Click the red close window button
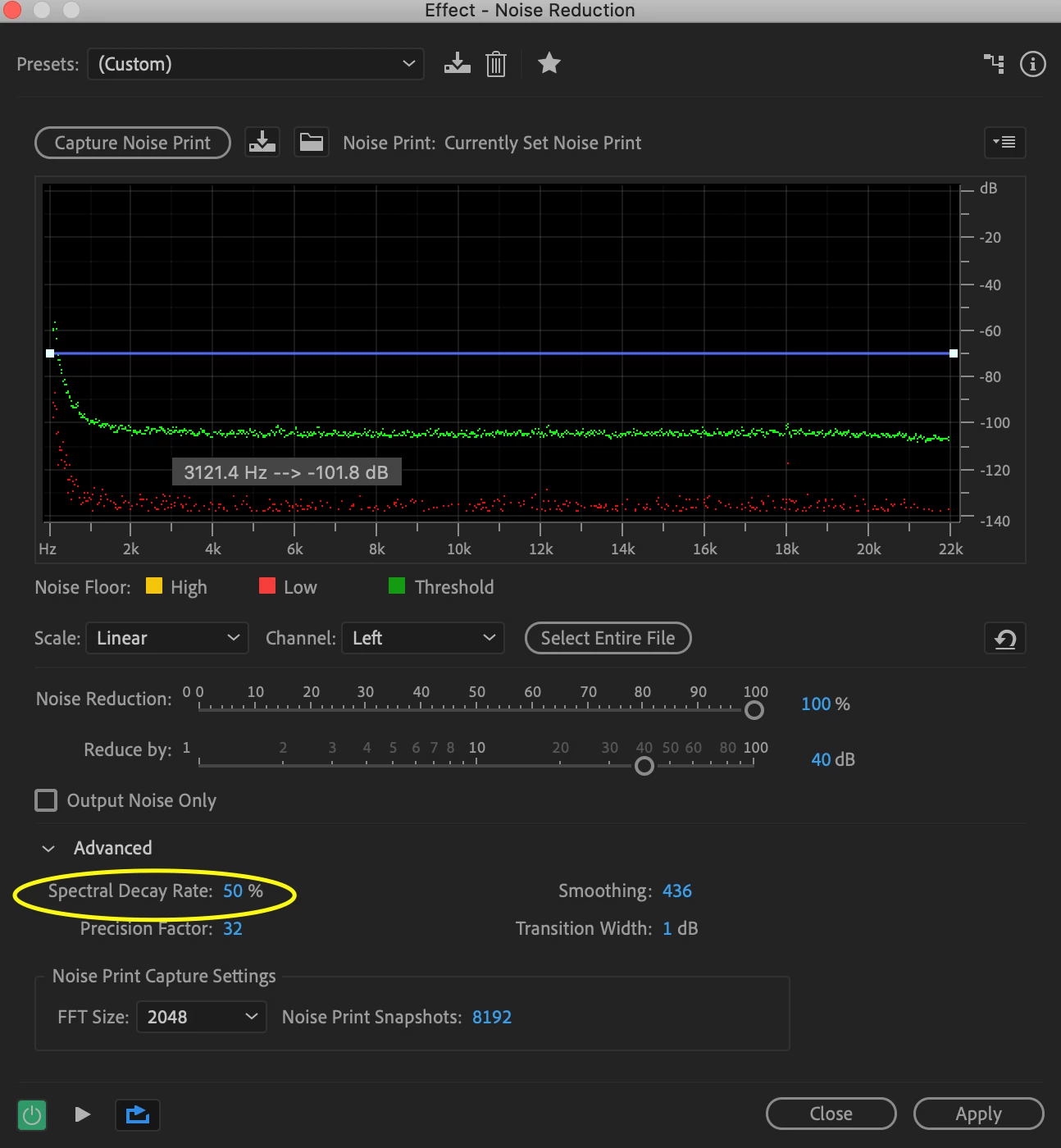This screenshot has height=1148, width=1061. click(12, 10)
